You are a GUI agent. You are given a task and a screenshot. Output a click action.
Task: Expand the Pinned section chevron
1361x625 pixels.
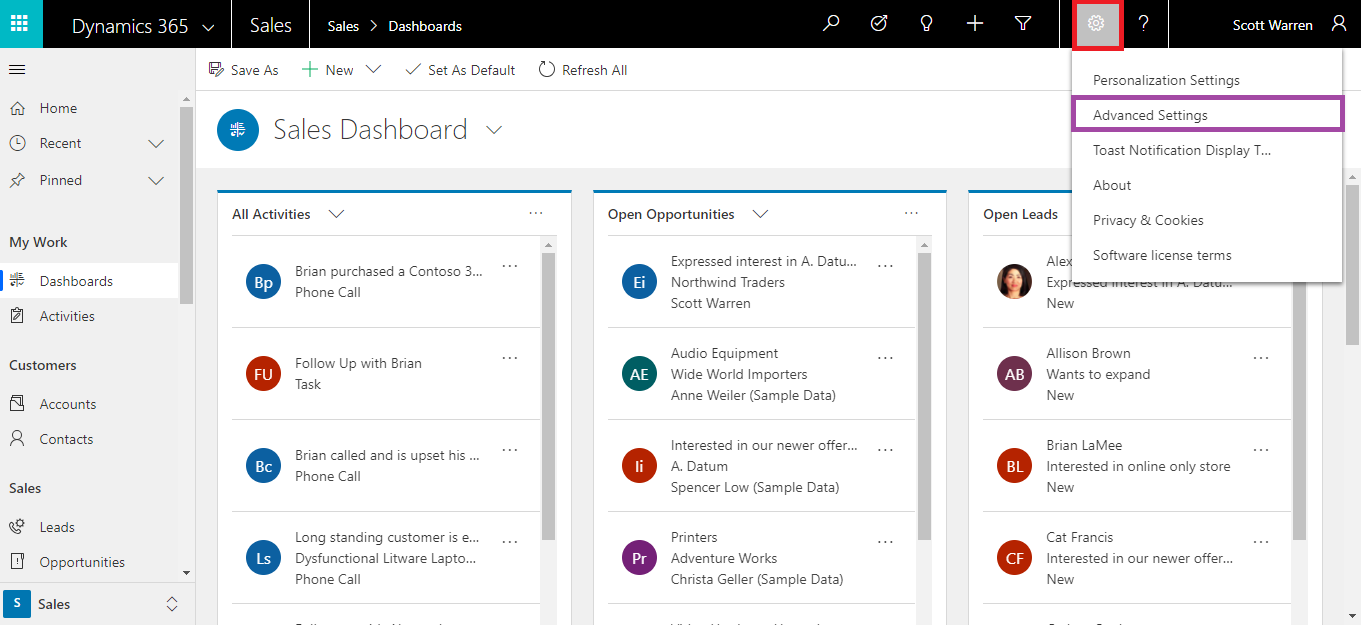[x=156, y=181]
